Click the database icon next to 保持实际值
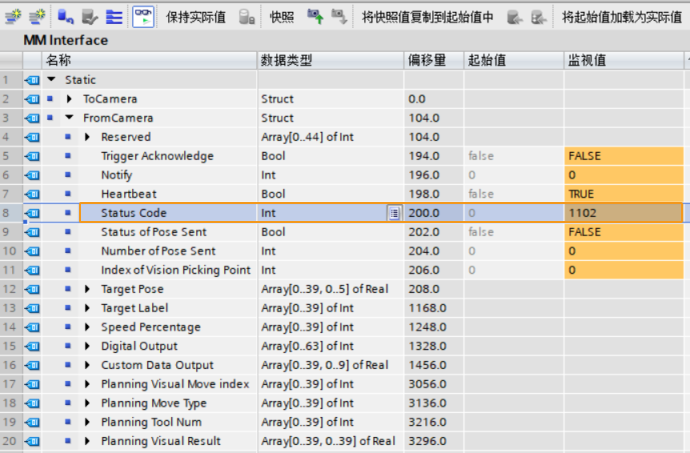The height and width of the screenshot is (453, 690). 246,17
